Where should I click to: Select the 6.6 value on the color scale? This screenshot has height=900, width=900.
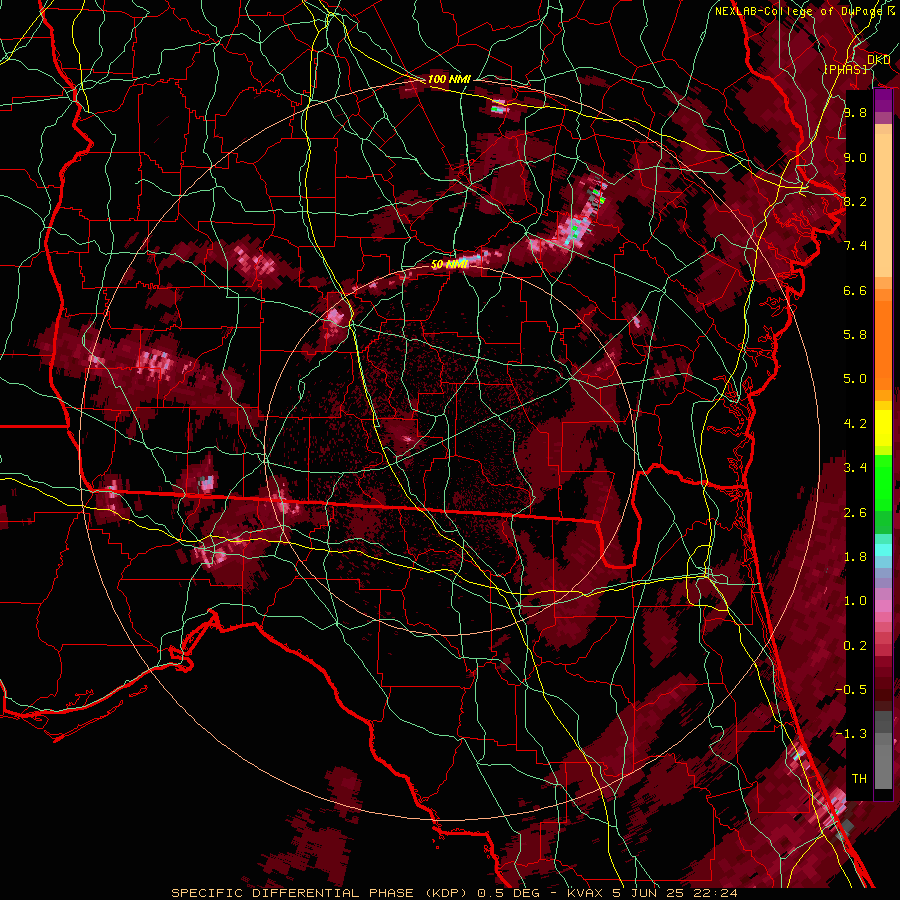pyautogui.click(x=855, y=290)
